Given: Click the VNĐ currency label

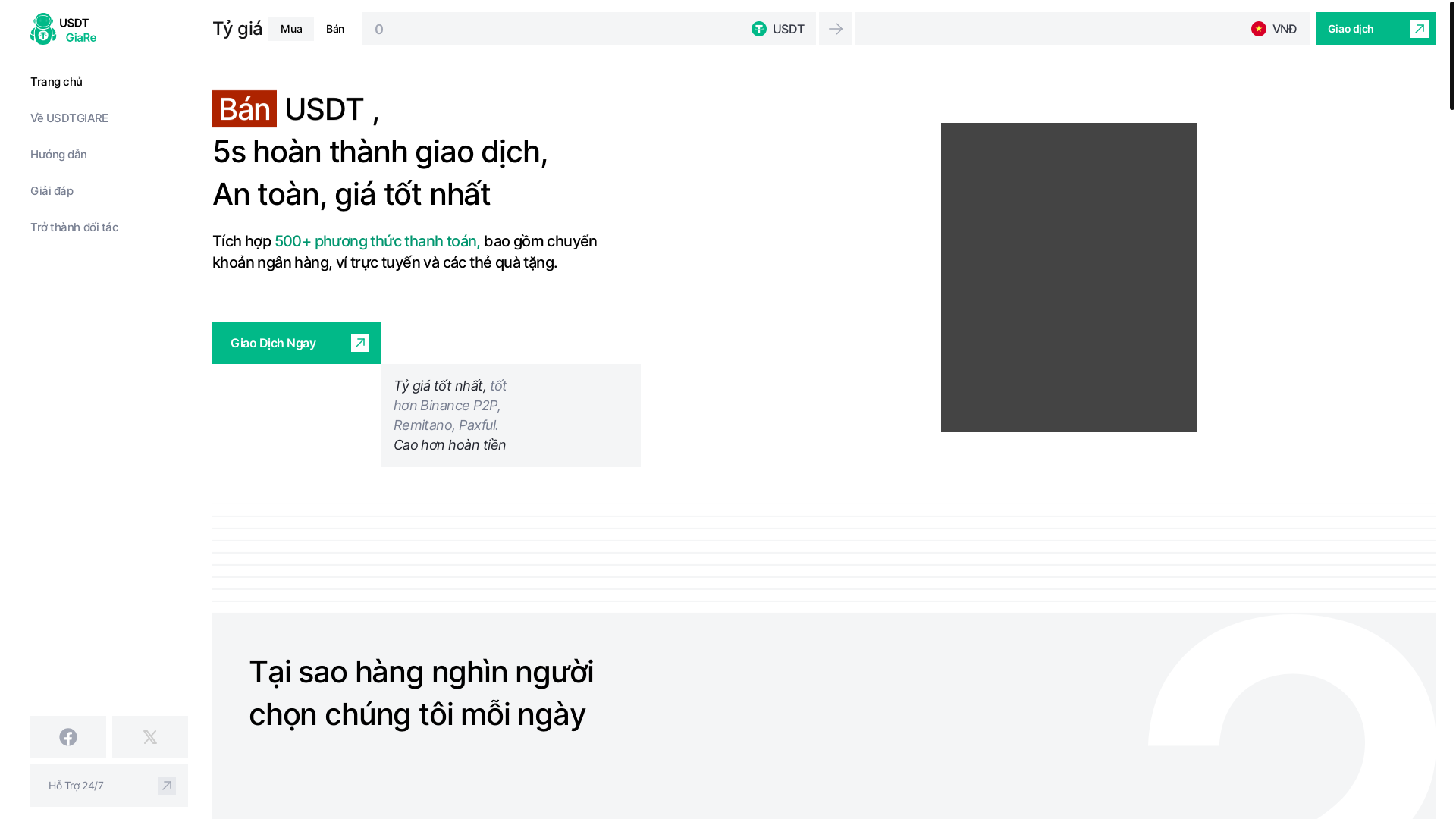Looking at the screenshot, I should coord(1285,29).
